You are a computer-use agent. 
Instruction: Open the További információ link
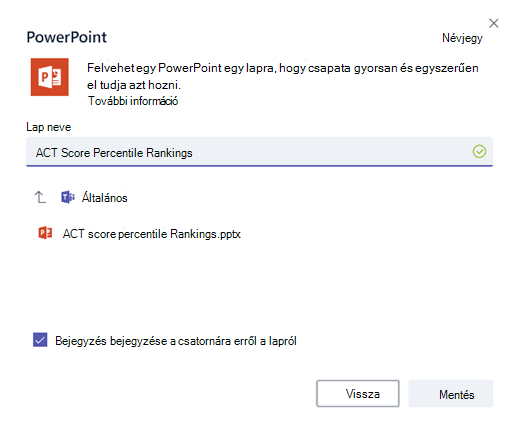pos(133,101)
